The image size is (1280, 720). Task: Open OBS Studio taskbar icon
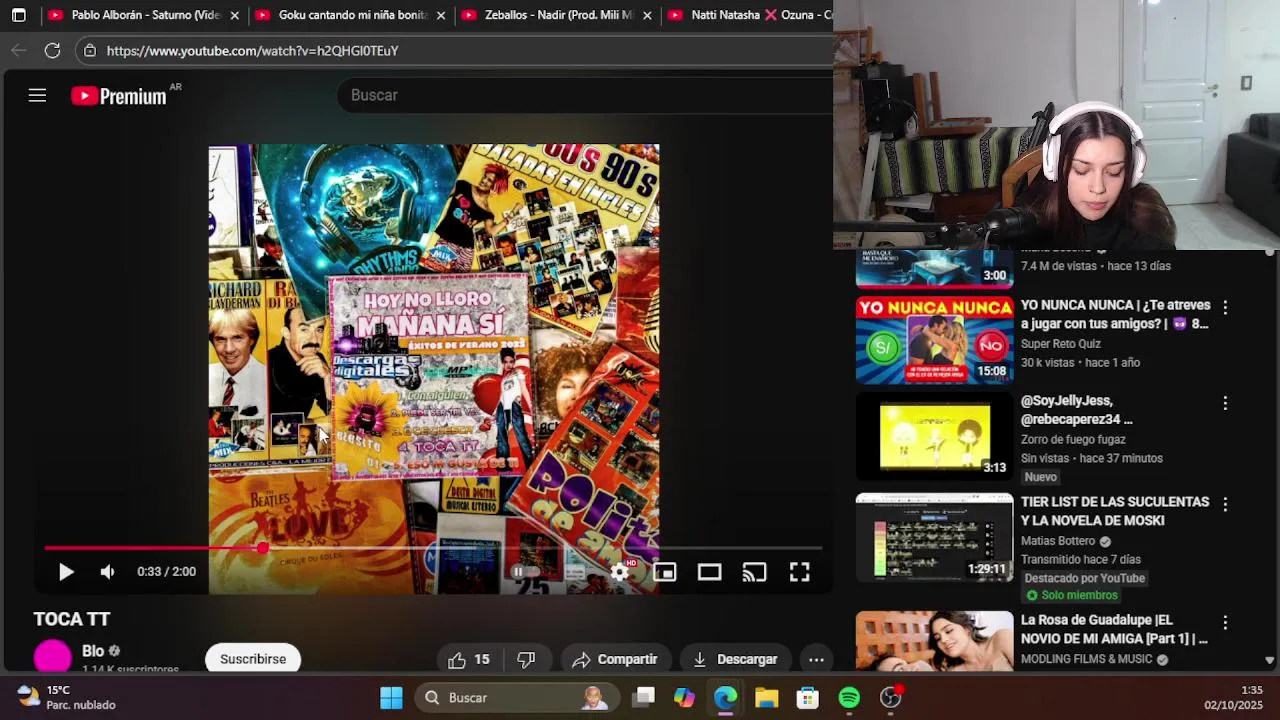pyautogui.click(x=890, y=698)
